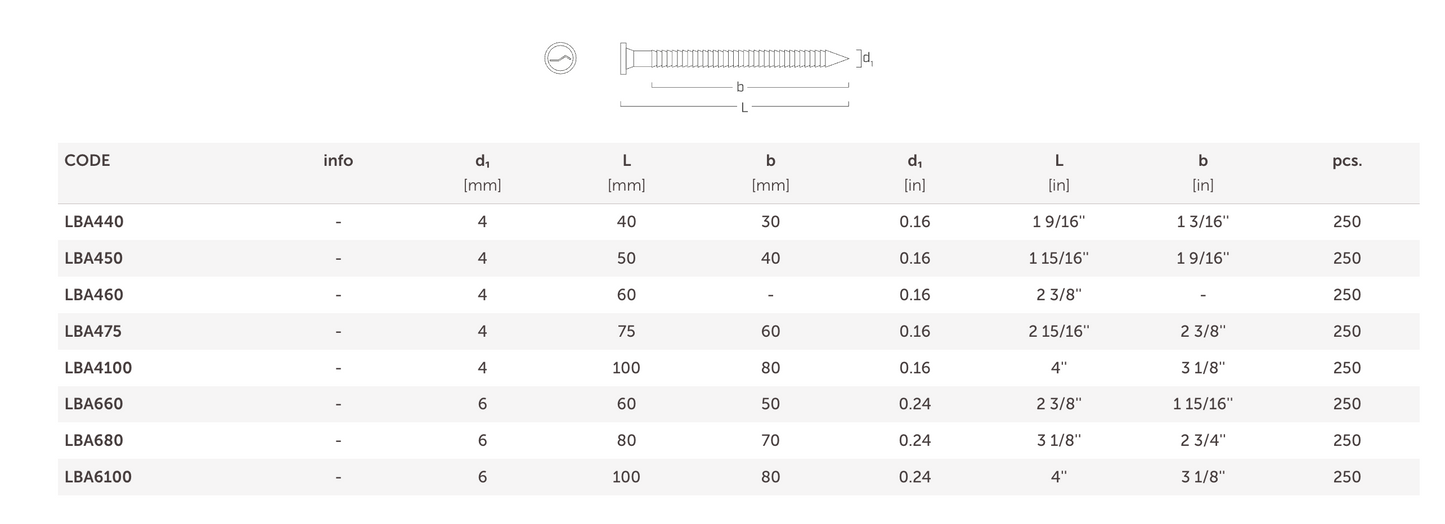Click product code LBA440

coord(94,222)
